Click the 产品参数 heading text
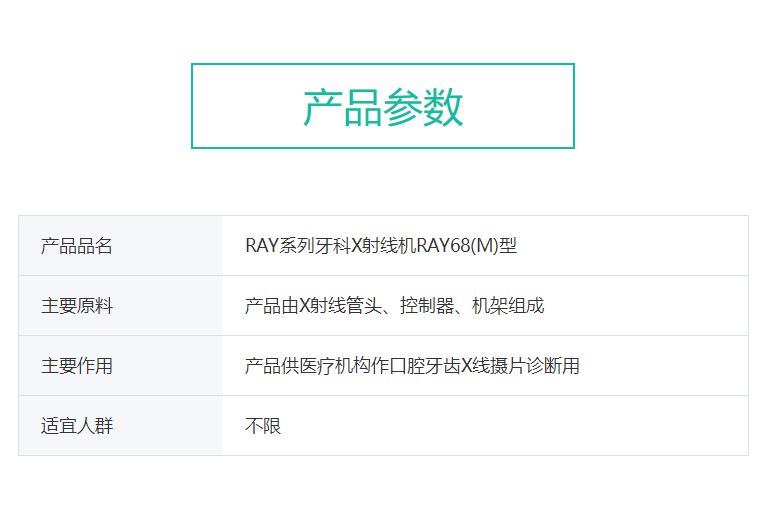 click(383, 107)
